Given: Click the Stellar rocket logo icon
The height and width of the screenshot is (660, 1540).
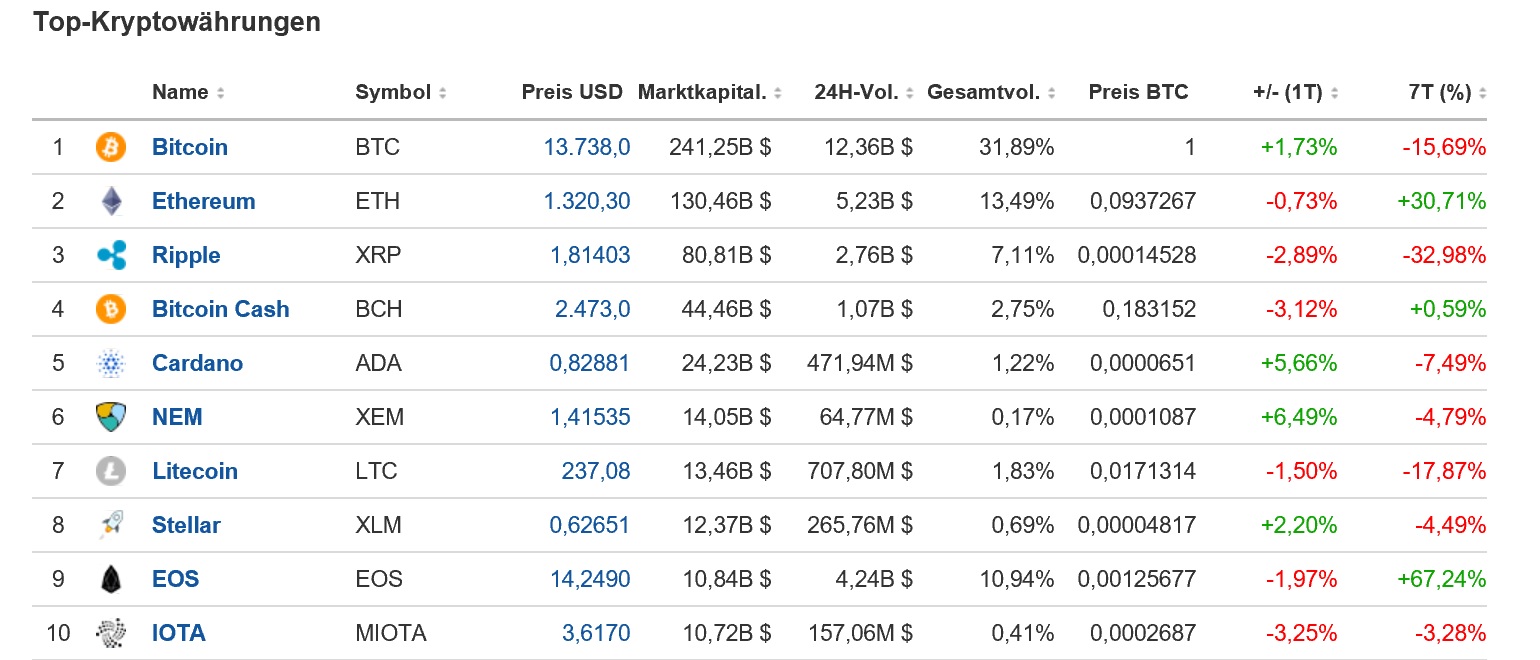Looking at the screenshot, I should (x=111, y=526).
